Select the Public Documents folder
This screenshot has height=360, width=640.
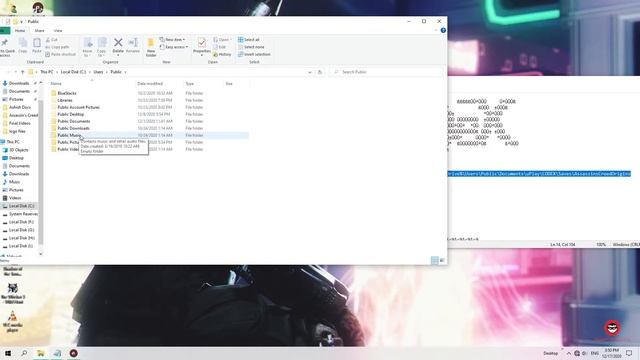tap(73, 121)
